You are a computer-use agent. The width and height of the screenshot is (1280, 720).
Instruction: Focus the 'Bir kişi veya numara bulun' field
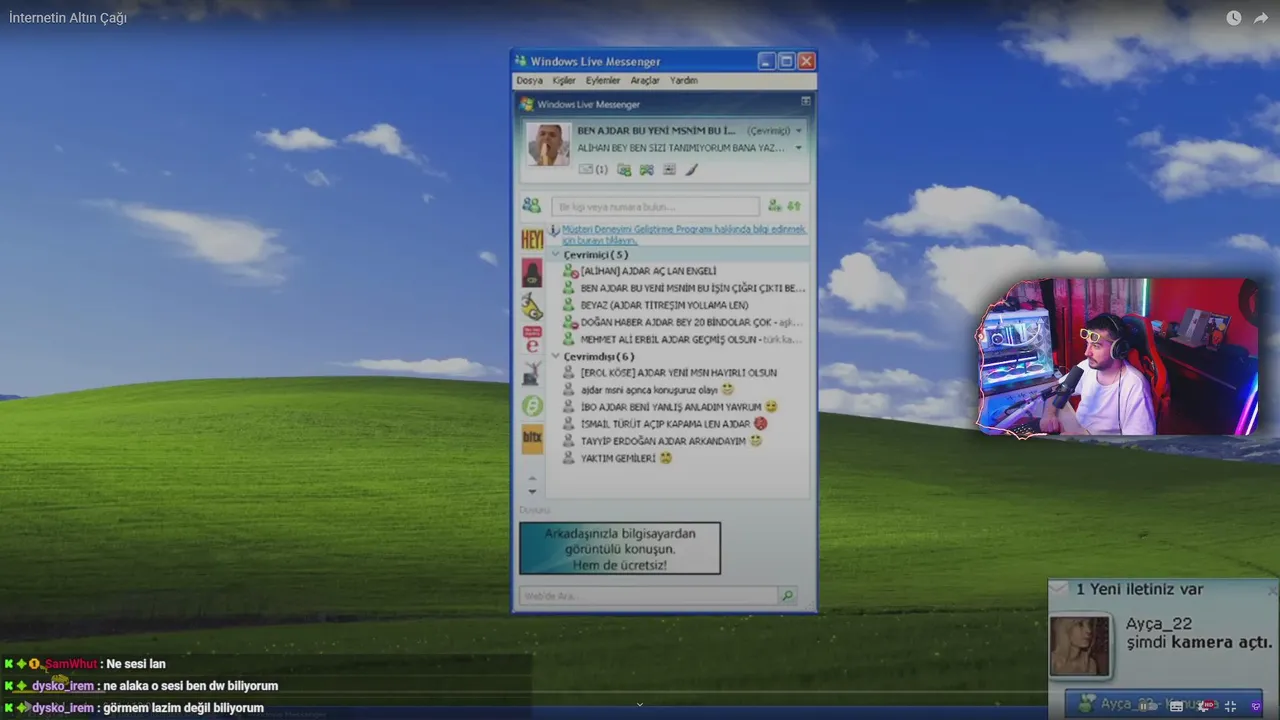[655, 206]
